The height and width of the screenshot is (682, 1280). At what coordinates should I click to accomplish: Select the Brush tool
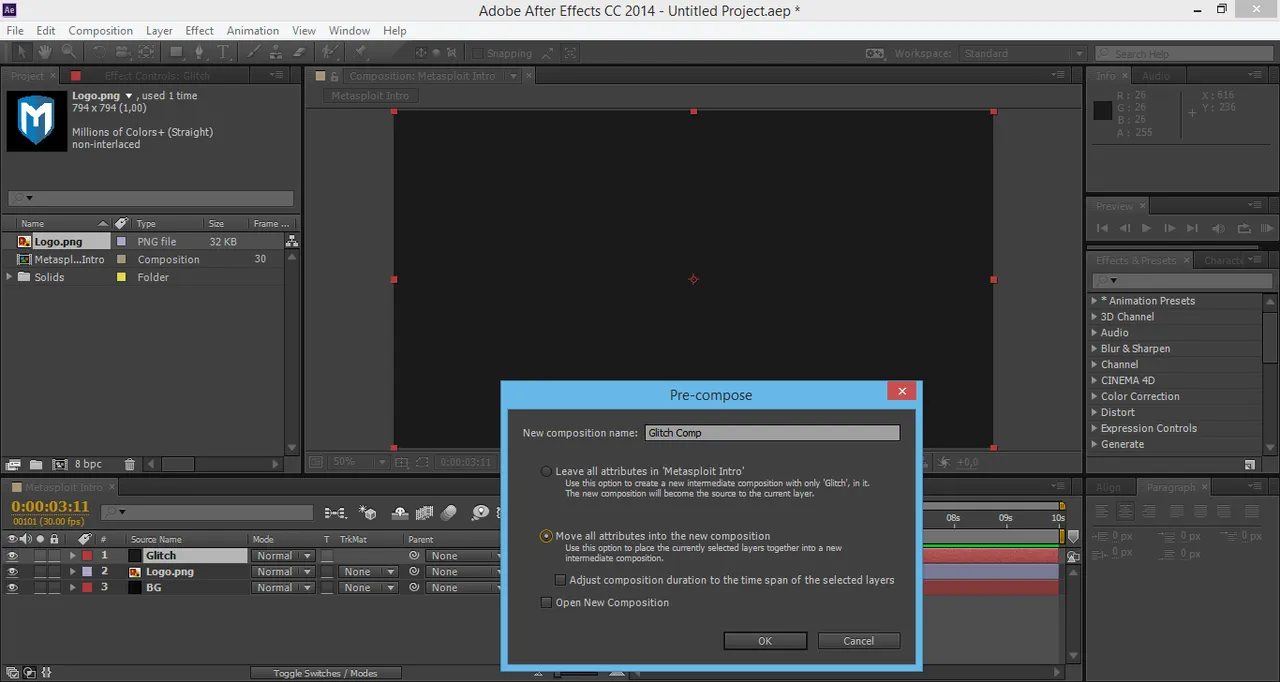click(254, 52)
